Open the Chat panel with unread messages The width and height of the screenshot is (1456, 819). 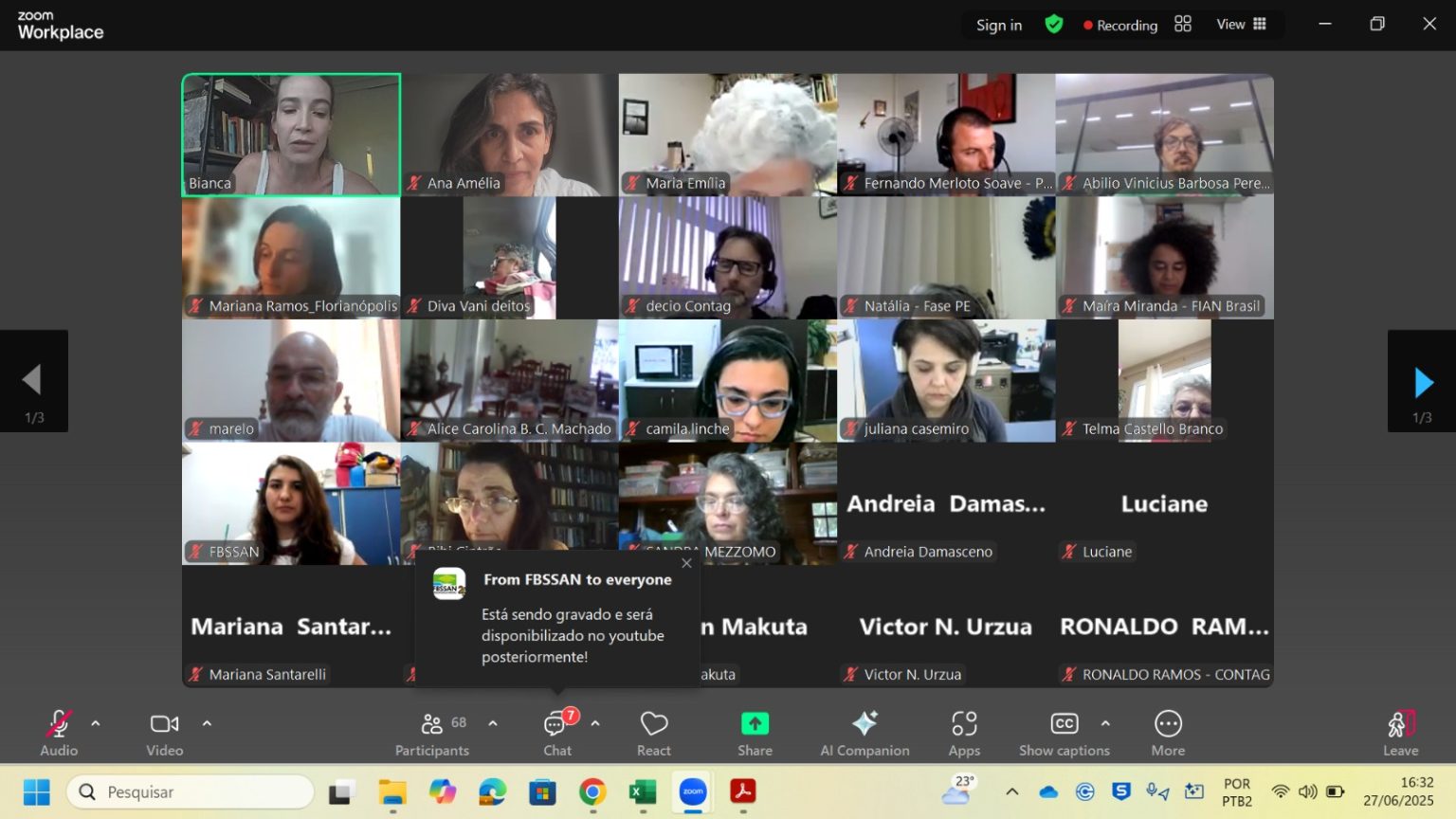[557, 732]
